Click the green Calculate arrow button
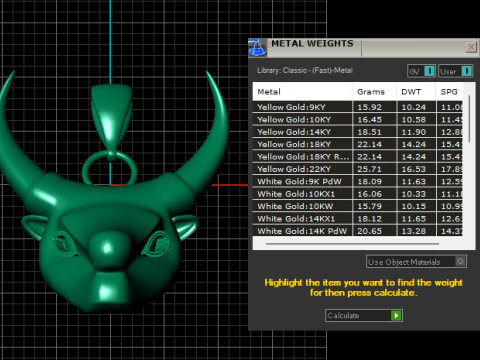 pos(396,315)
